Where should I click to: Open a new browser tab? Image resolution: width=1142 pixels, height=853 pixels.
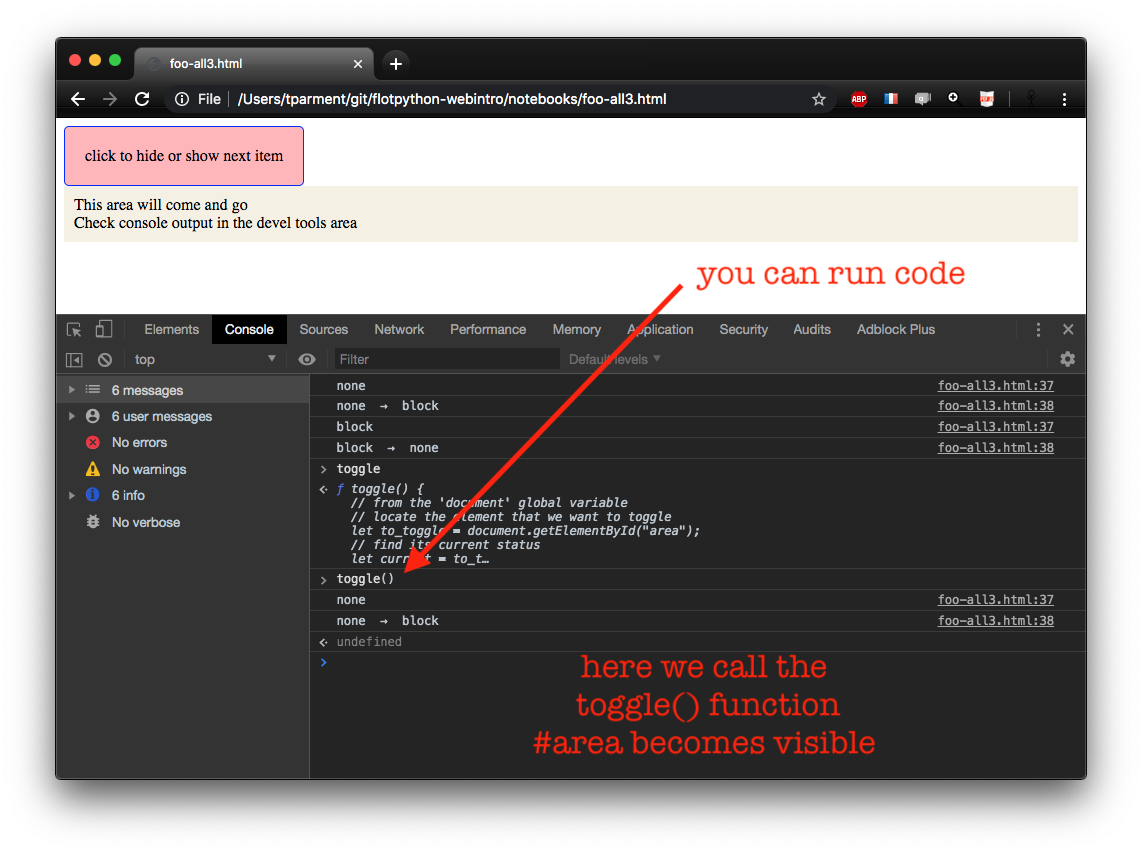(x=396, y=64)
